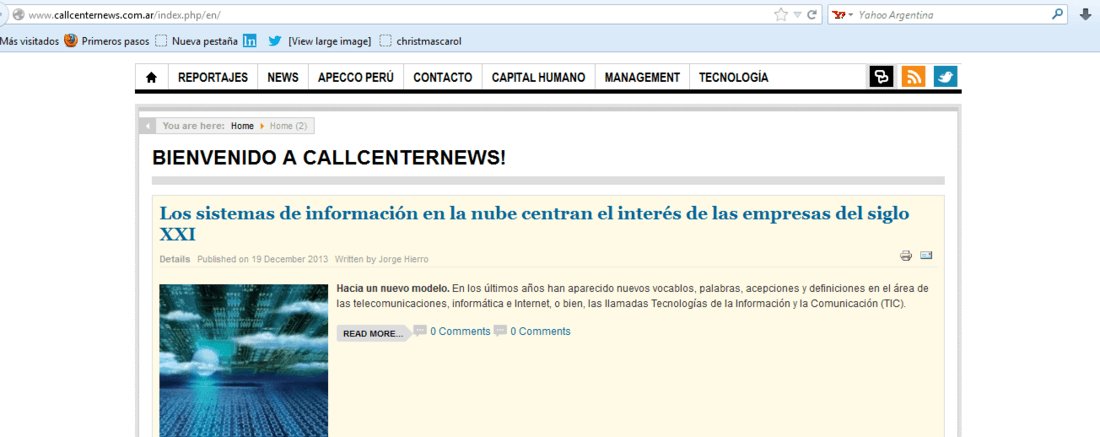Click the first 0 Comments link
Screen dimensions: 1100x437
click(x=460, y=331)
